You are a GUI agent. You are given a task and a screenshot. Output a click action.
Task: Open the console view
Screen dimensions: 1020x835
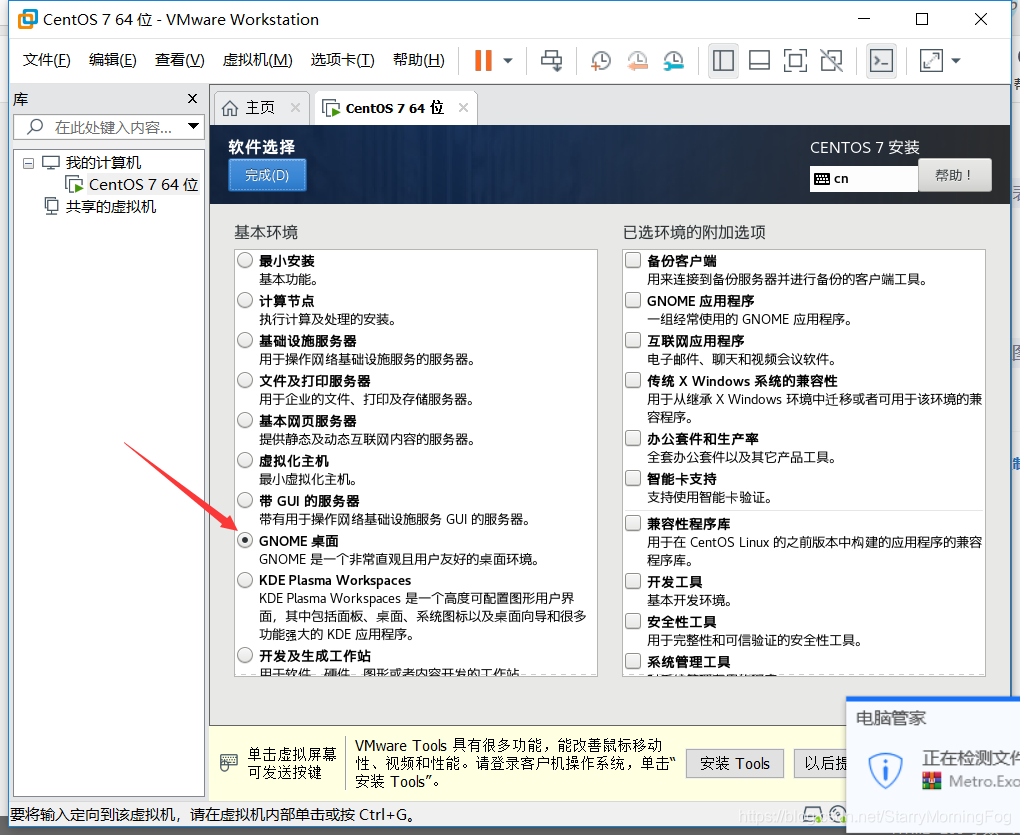[x=881, y=60]
